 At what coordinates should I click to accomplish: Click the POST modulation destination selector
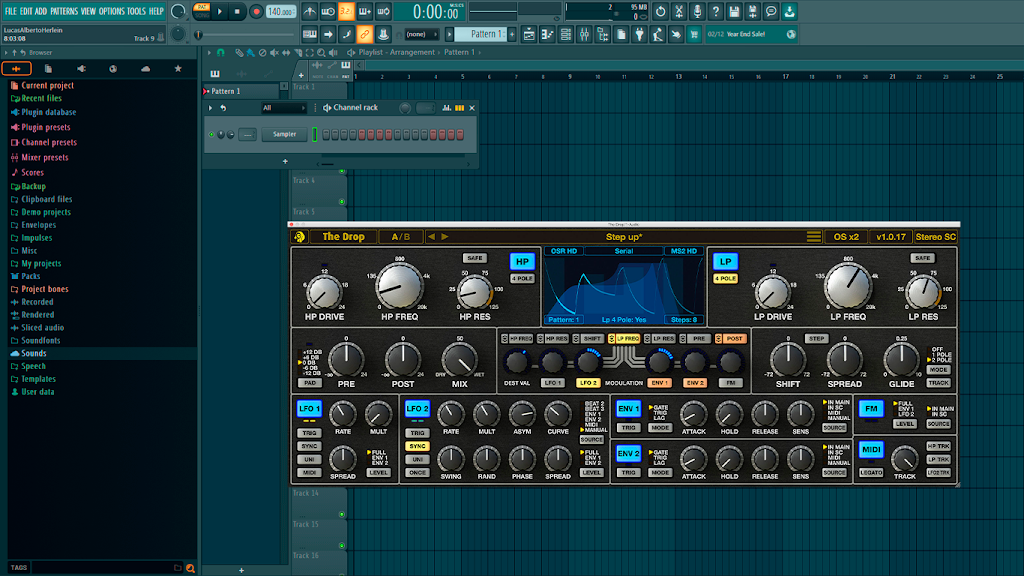(x=731, y=339)
